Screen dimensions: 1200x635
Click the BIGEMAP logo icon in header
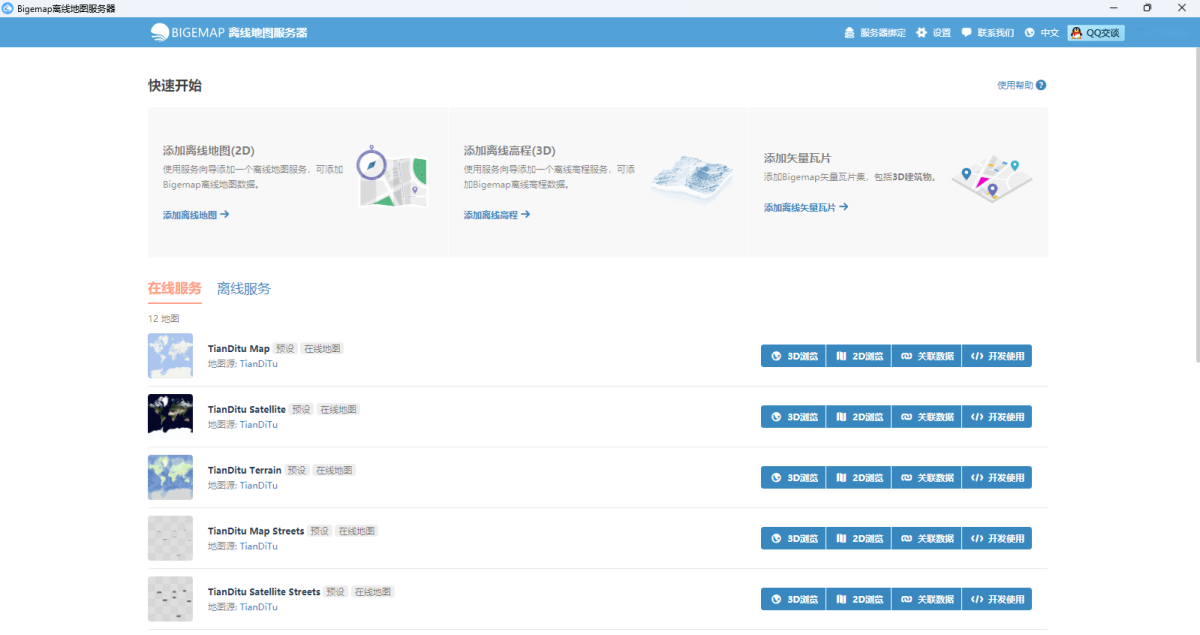160,32
